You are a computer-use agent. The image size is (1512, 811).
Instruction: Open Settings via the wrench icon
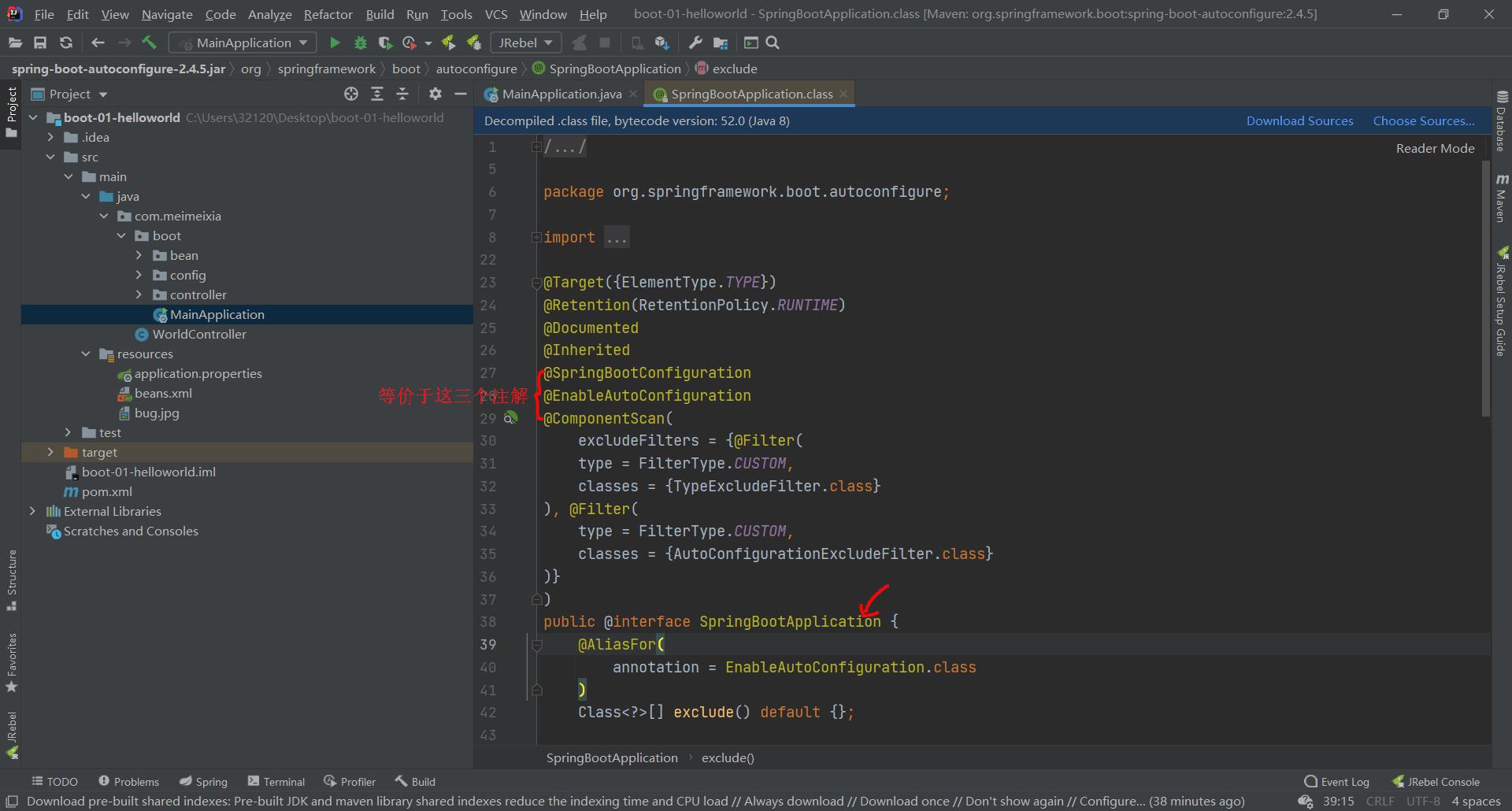click(x=695, y=43)
